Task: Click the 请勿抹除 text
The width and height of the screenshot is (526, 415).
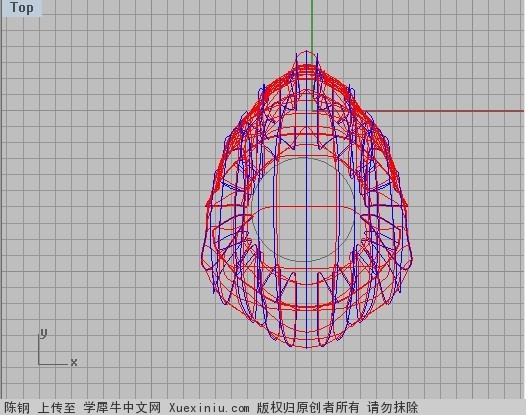Action: (393, 408)
